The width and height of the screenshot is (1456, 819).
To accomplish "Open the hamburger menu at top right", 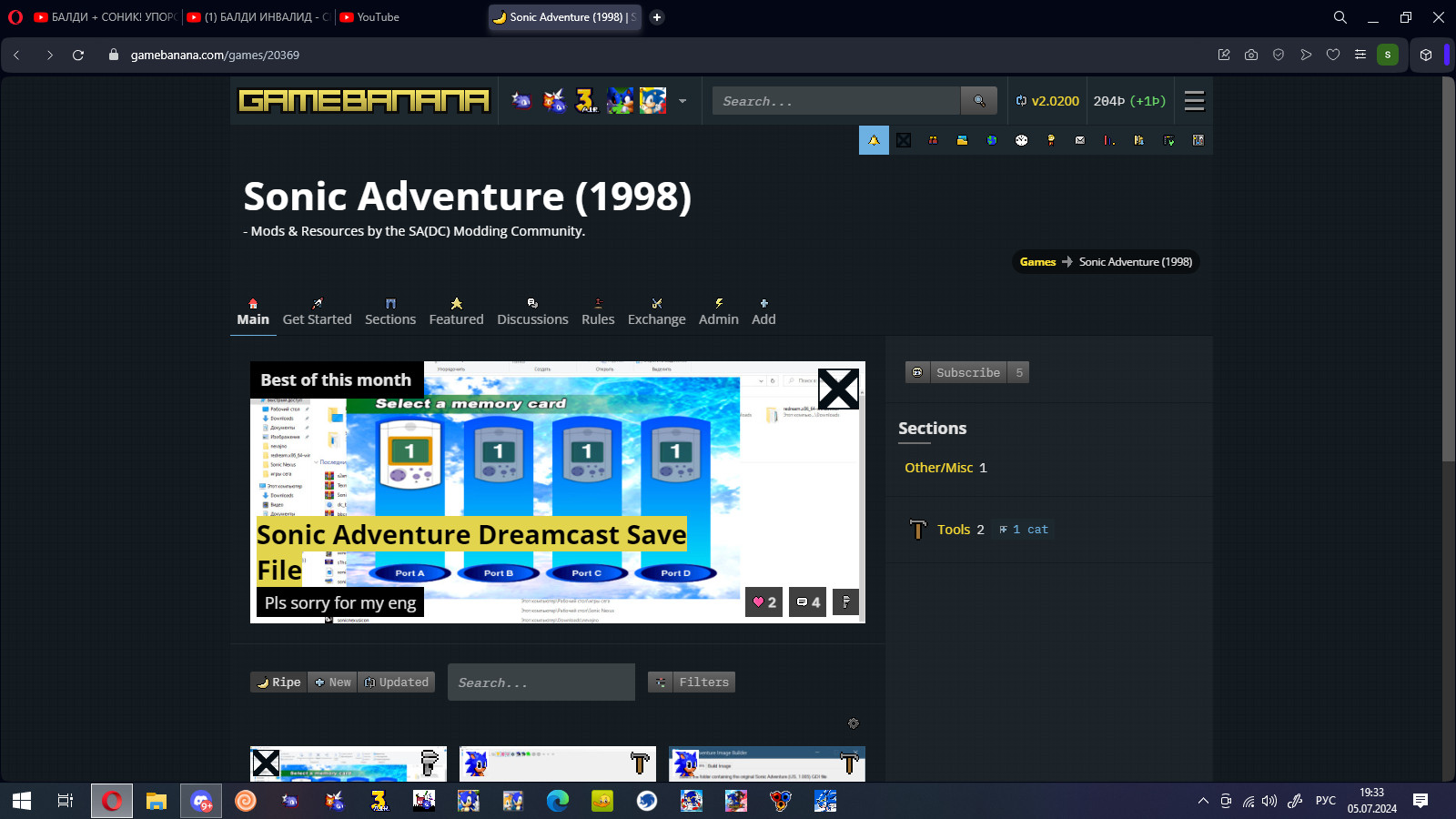I will tap(1194, 101).
